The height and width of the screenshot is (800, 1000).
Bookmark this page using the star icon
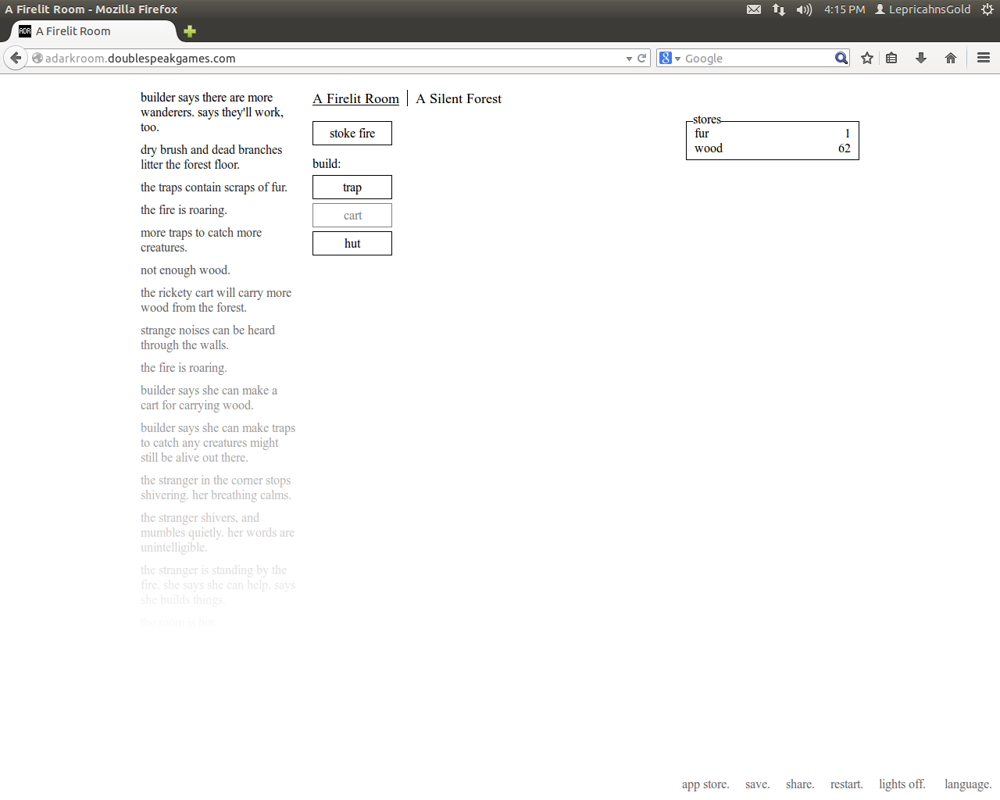pos(866,57)
